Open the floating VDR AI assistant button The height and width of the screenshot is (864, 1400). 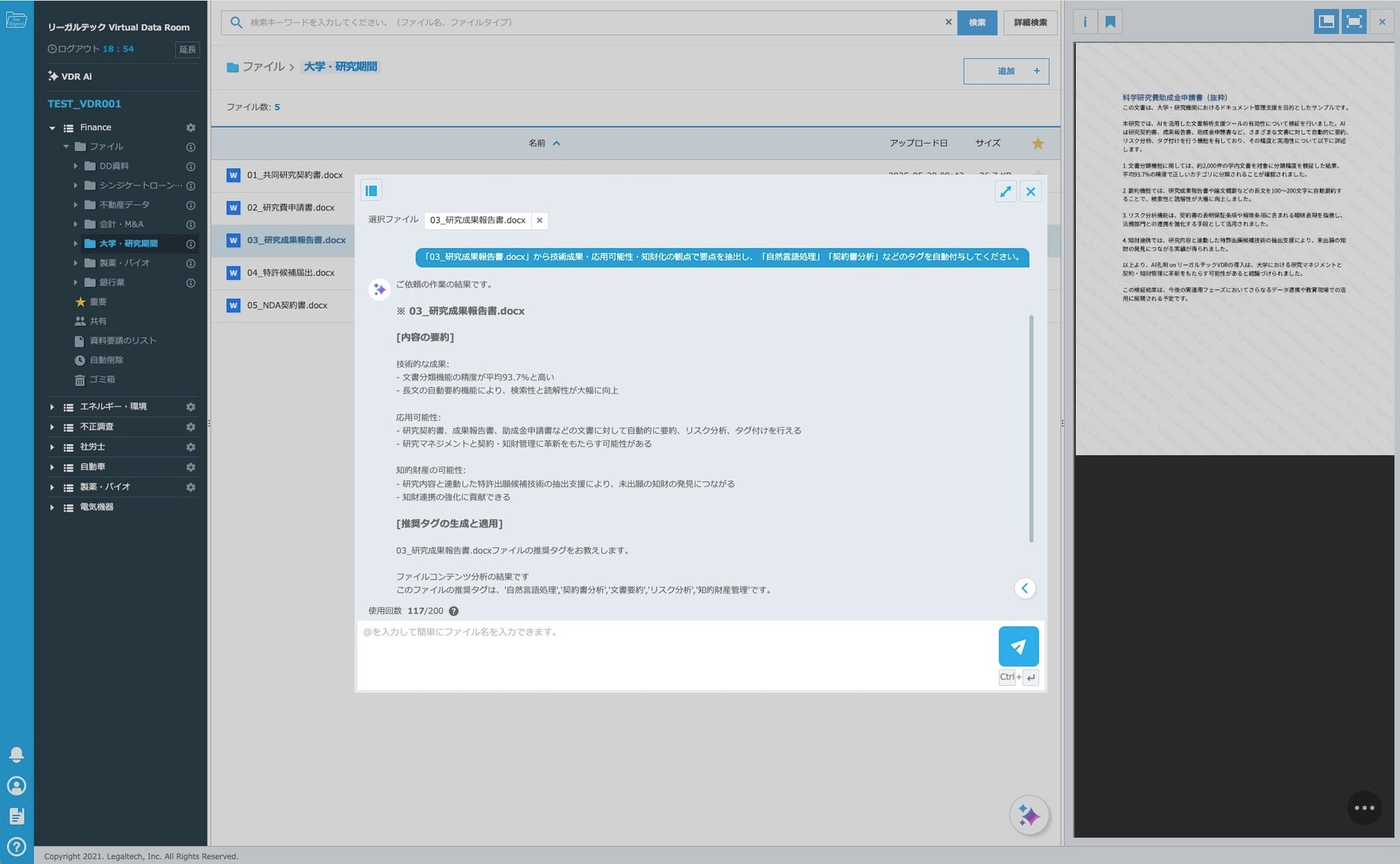click(x=1029, y=815)
